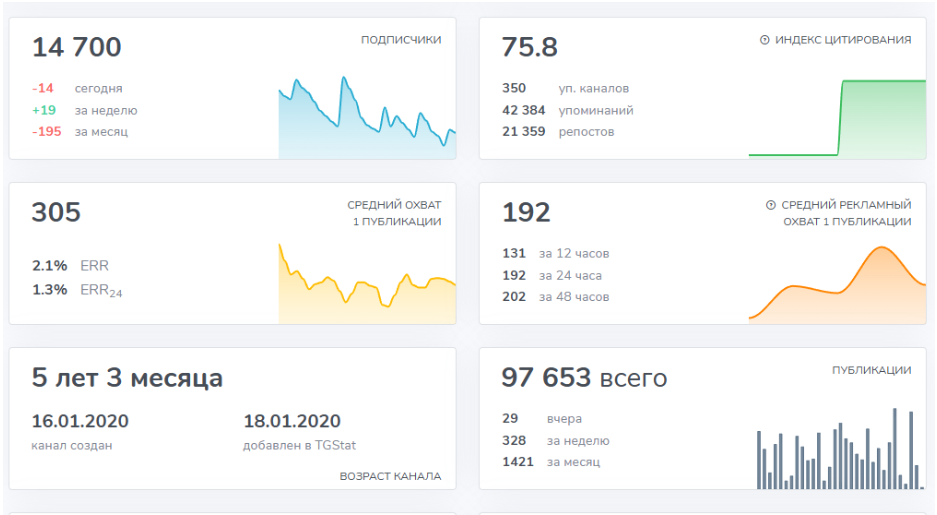Open the 42 384 упоминаний stat

[x=567, y=110]
